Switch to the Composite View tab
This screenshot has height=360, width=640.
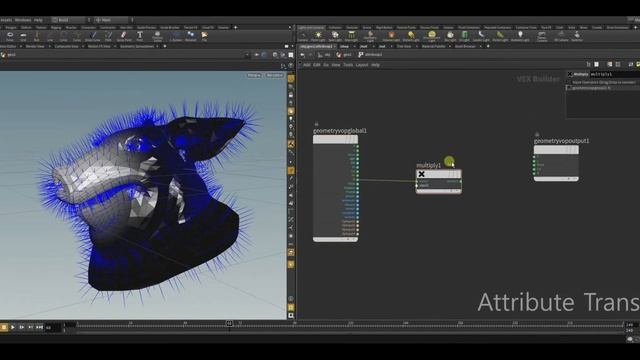tap(66, 46)
